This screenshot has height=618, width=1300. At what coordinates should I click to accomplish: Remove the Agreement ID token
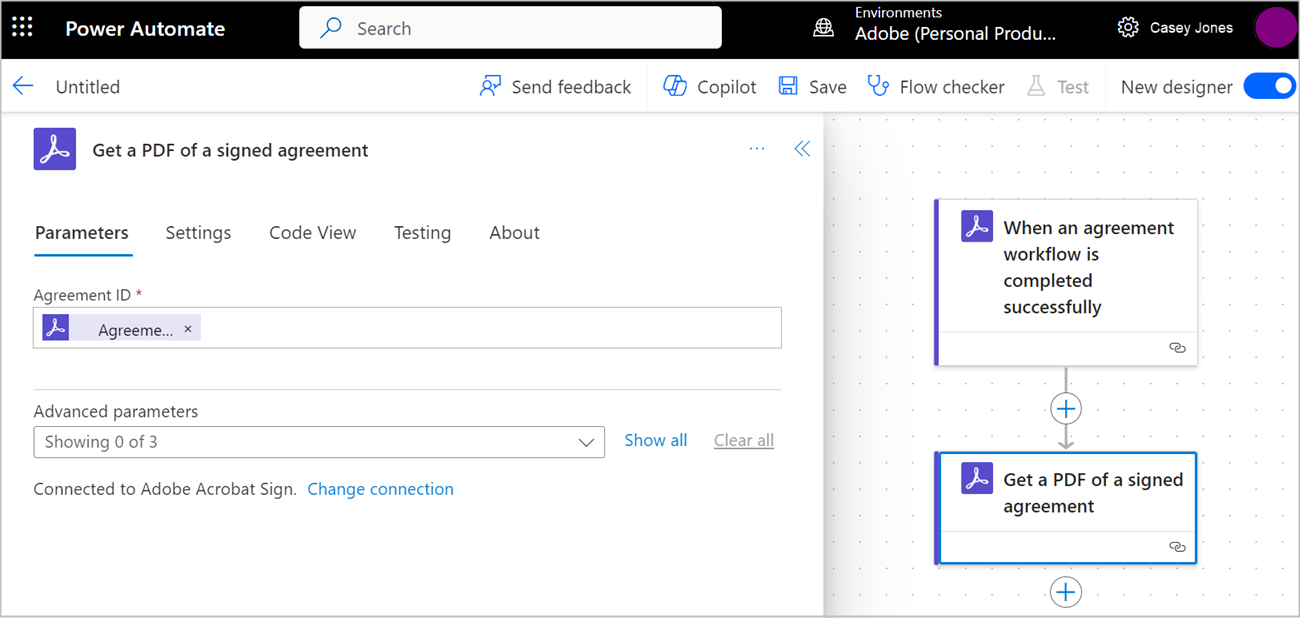tap(188, 329)
